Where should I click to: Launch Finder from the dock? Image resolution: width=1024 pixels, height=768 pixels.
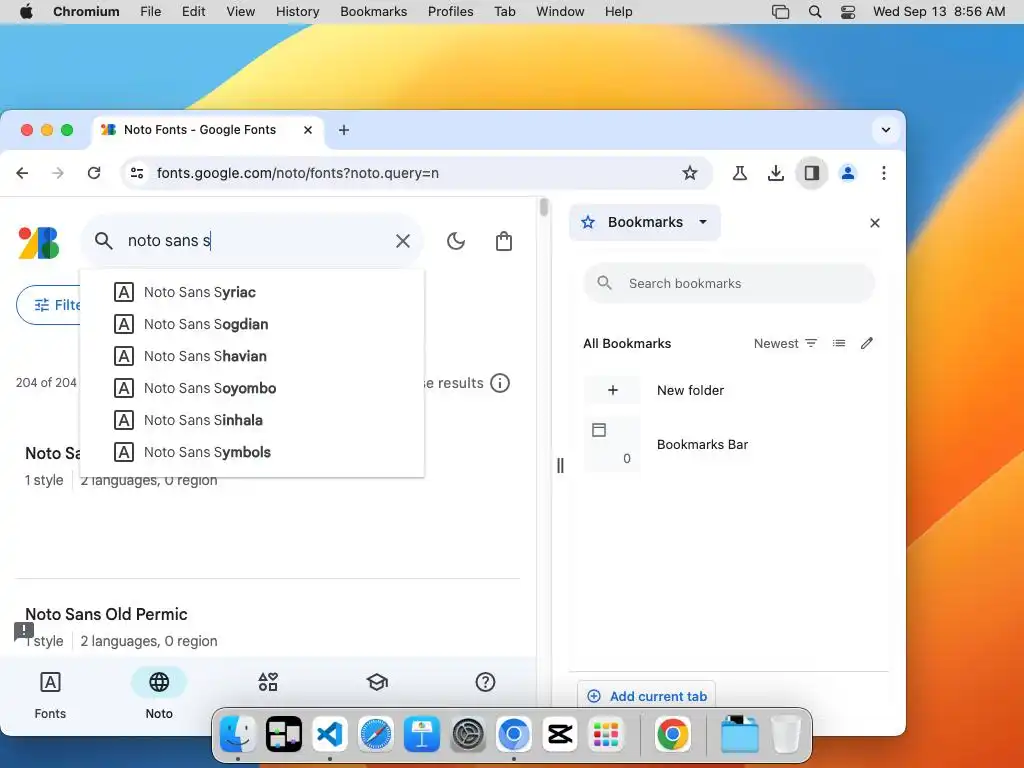(238, 734)
